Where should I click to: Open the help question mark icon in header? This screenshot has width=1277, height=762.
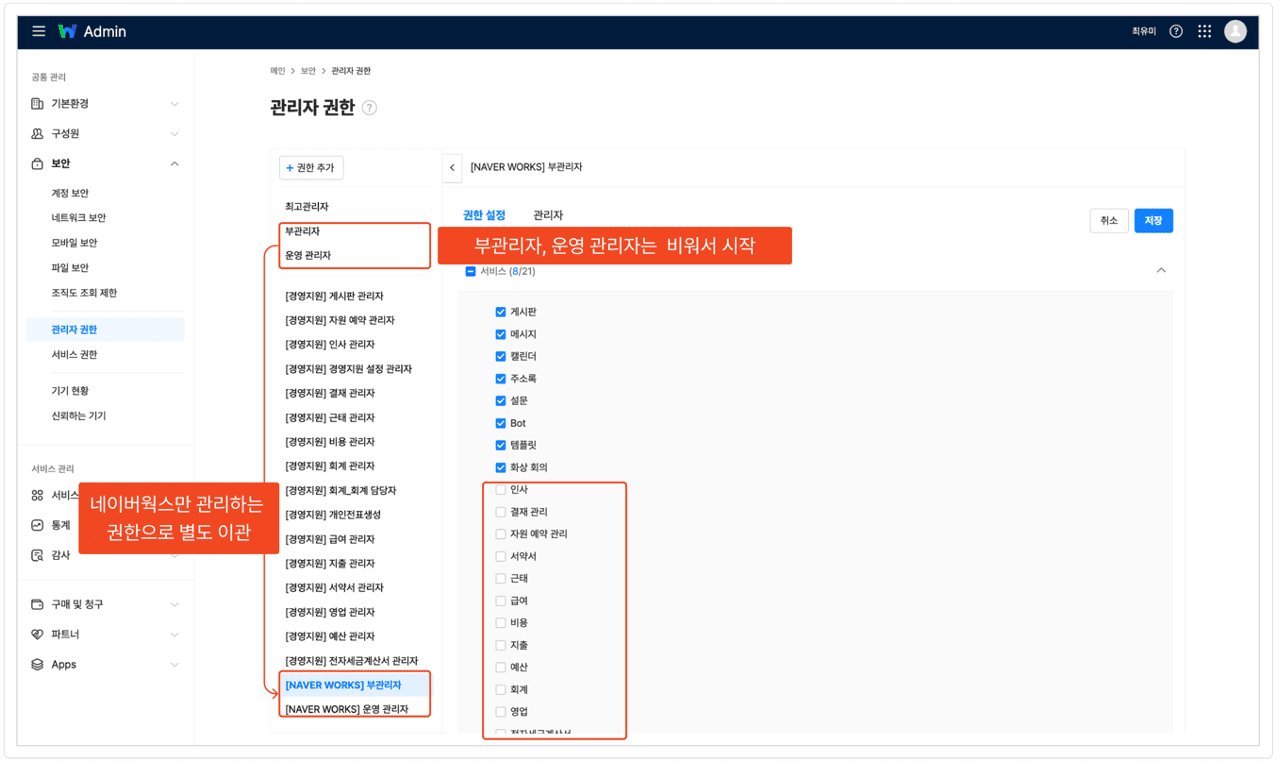tap(1176, 31)
